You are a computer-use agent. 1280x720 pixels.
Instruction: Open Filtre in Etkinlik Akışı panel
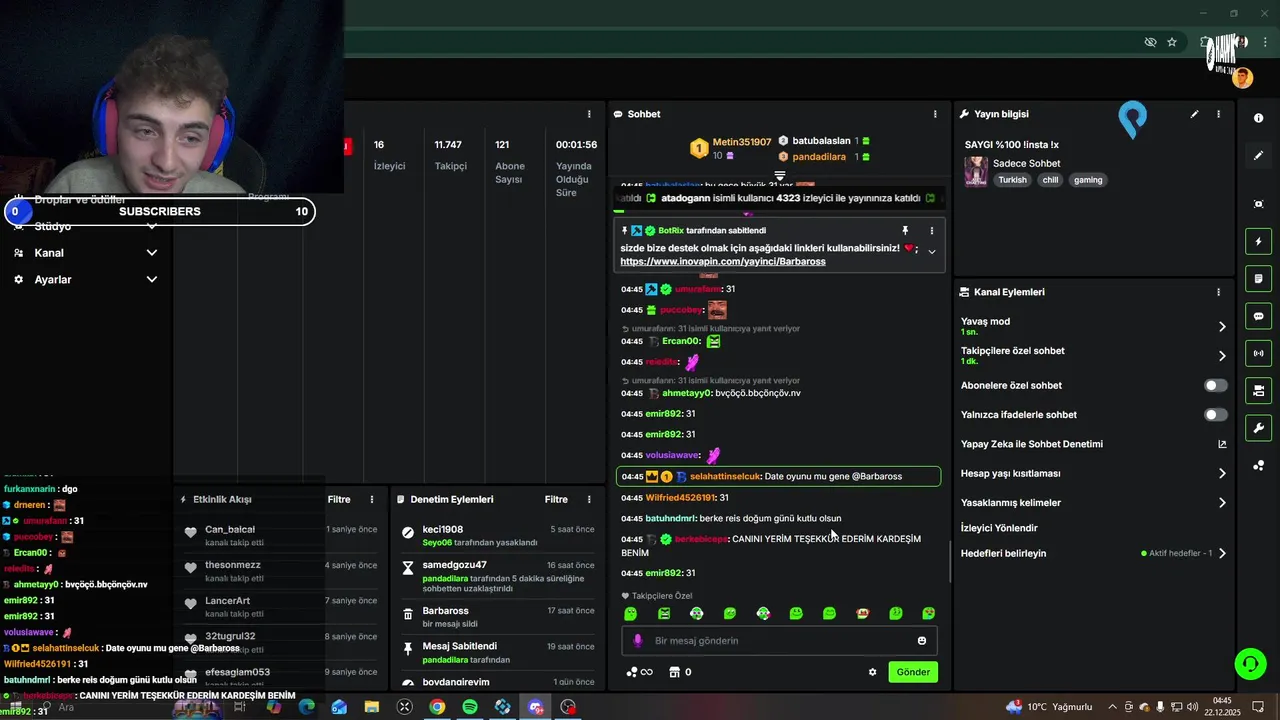[339, 499]
